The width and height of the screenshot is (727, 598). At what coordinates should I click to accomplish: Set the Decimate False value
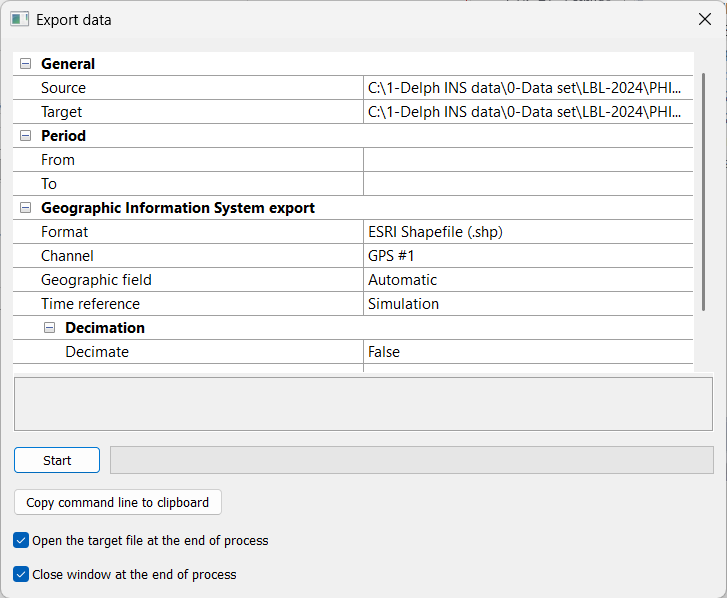[x=528, y=352]
